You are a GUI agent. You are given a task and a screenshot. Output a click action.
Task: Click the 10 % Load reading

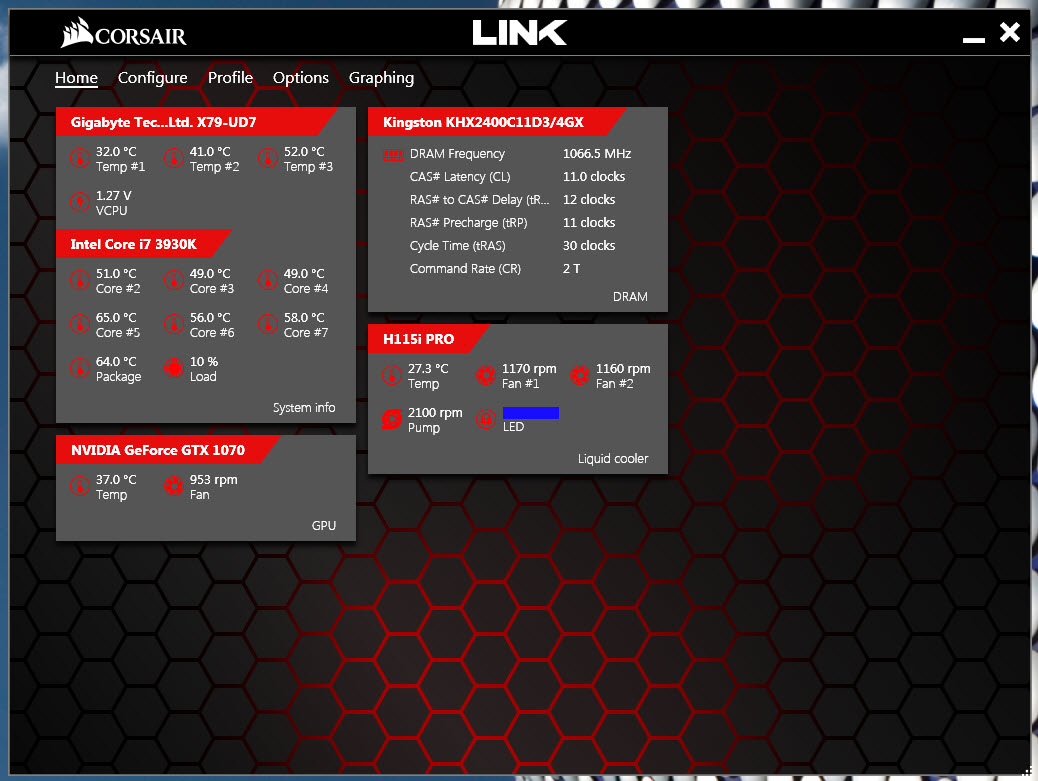coord(204,362)
